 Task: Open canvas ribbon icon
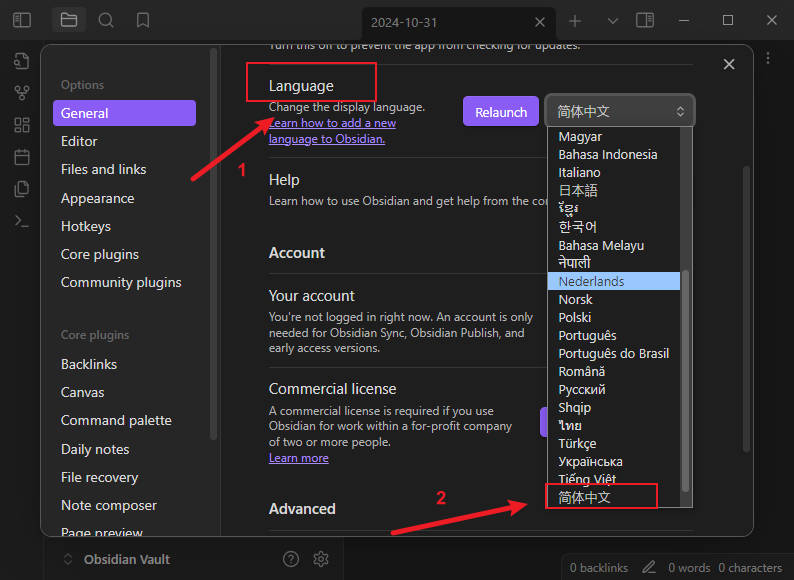(x=22, y=125)
